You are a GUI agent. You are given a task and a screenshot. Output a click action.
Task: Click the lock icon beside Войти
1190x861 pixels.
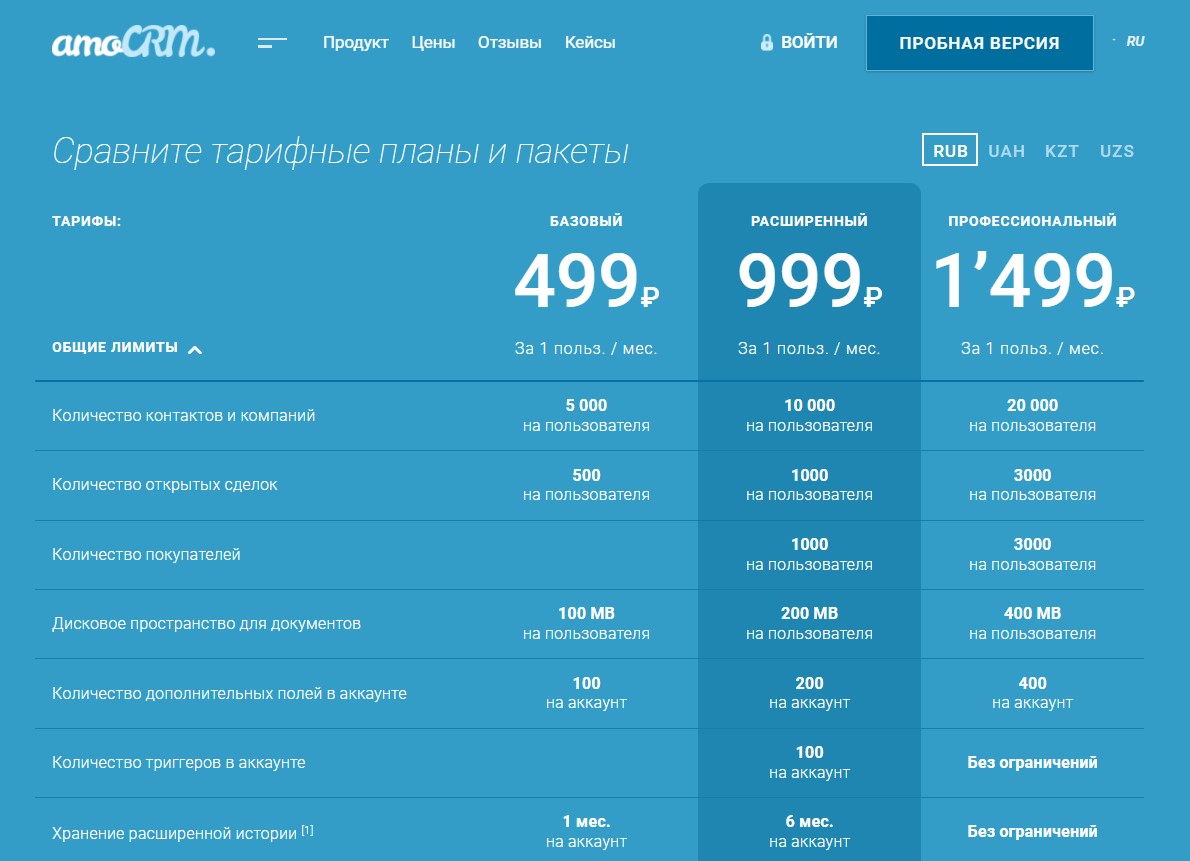click(x=767, y=43)
